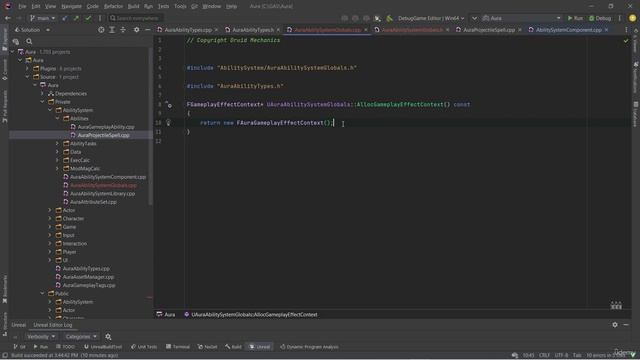Click the lightbulb quick-fix icon on line 10
The width and height of the screenshot is (640, 360).
click(x=168, y=122)
